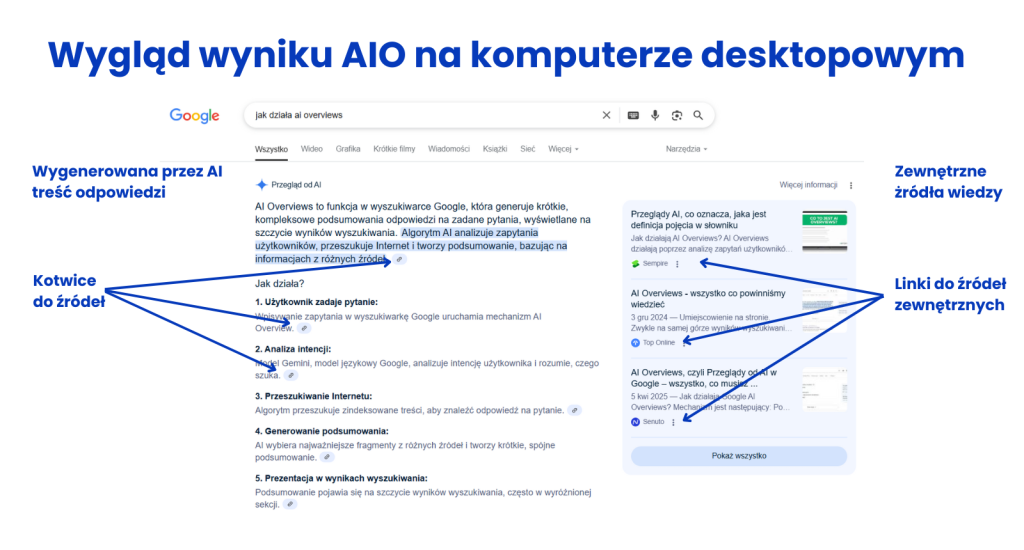
Task: Click source anchor after 'szuka.' in step 2
Action: (291, 376)
